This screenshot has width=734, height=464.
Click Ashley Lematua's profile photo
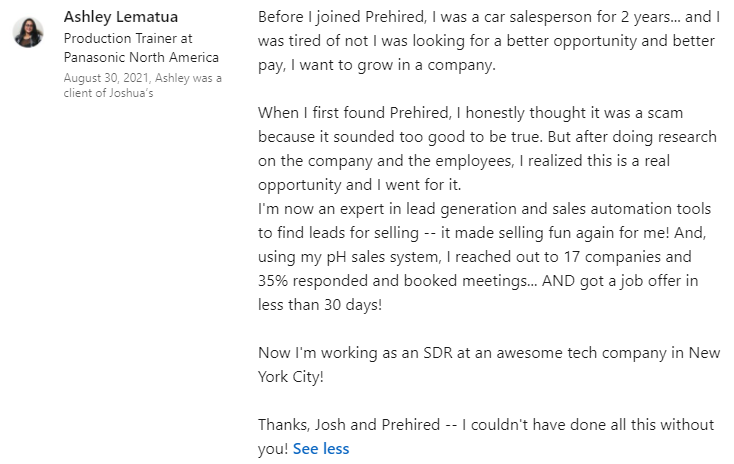point(28,32)
